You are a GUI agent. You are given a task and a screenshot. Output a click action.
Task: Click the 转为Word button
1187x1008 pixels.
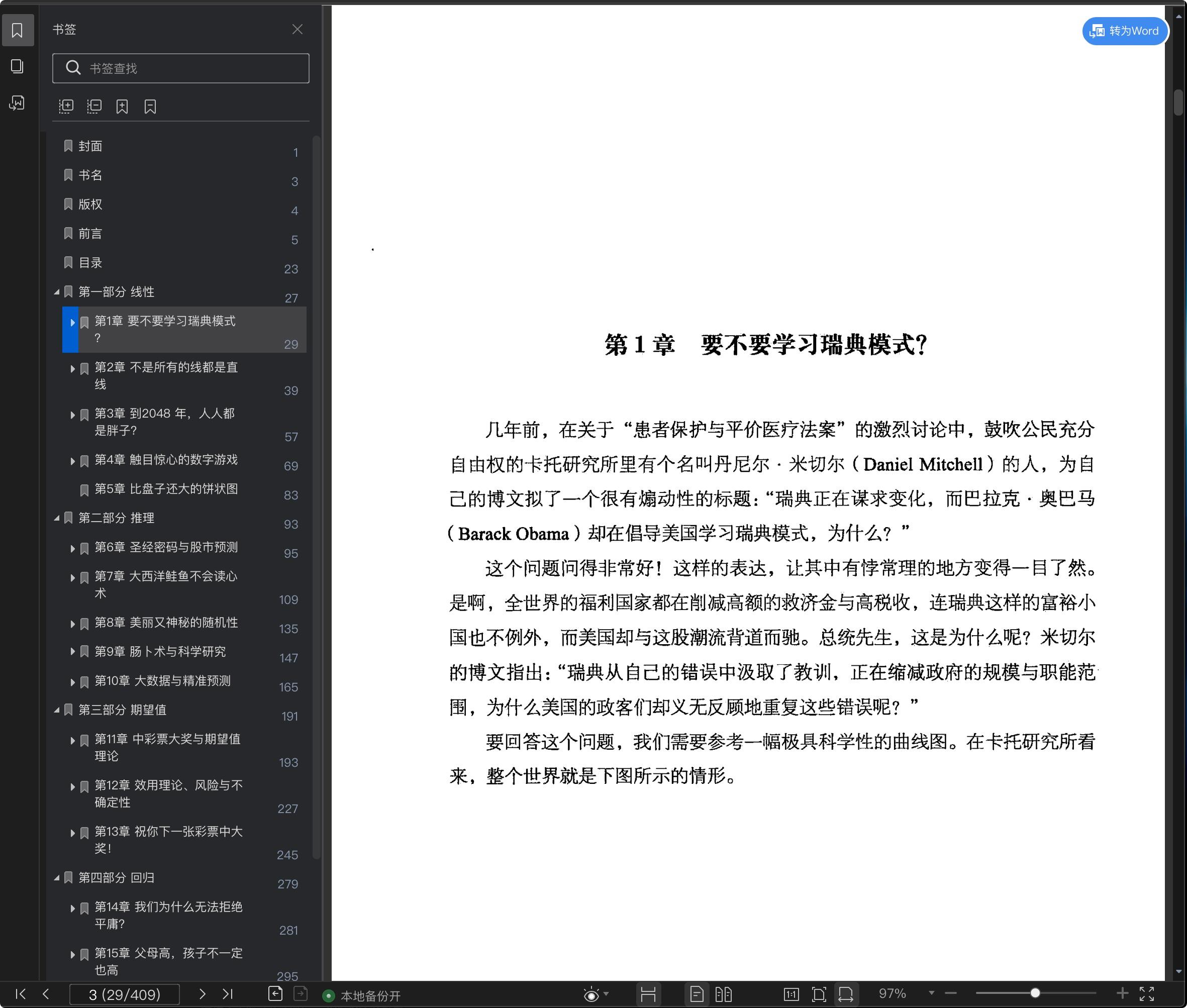click(1125, 31)
